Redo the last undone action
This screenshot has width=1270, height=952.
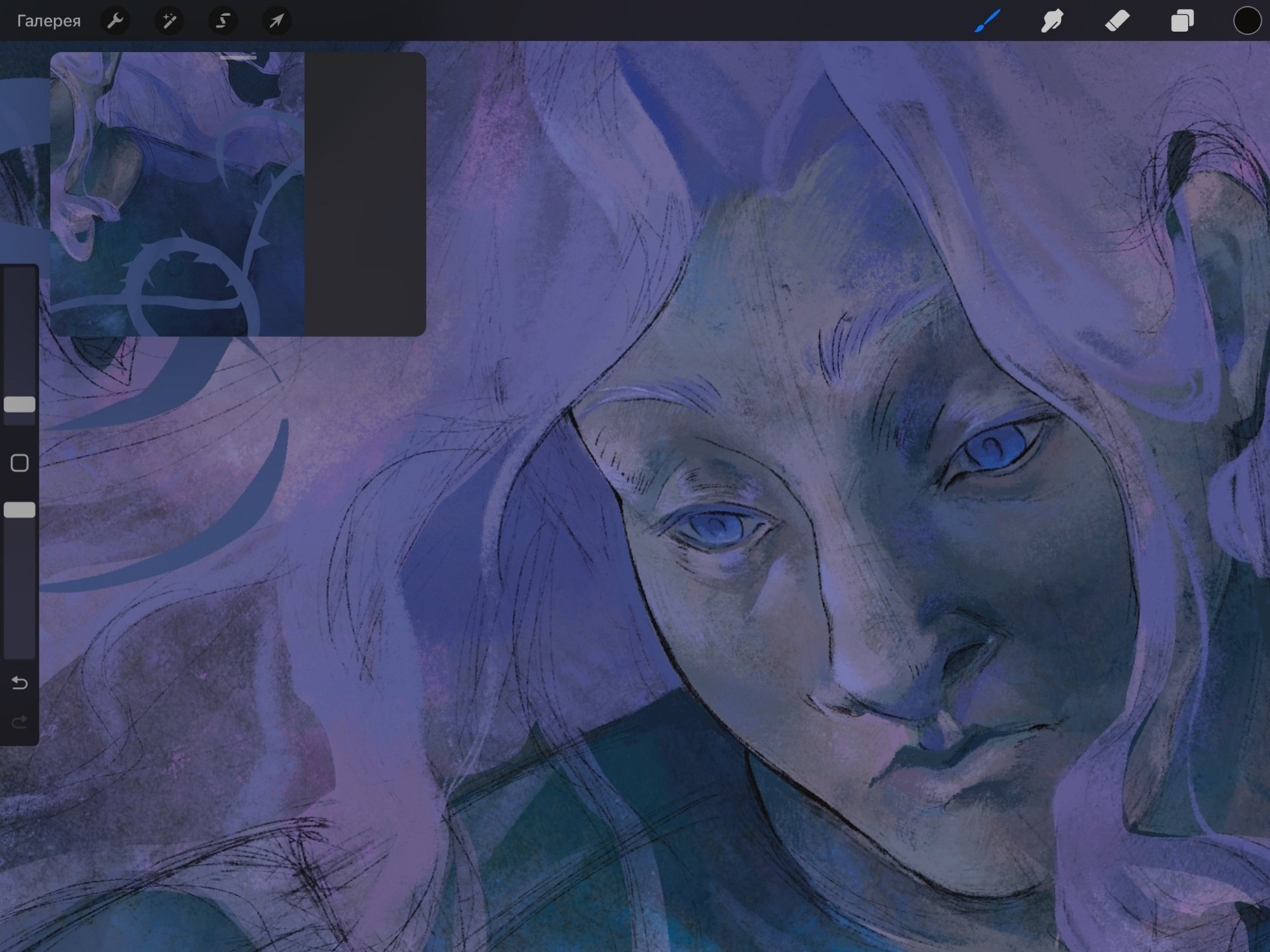point(20,721)
